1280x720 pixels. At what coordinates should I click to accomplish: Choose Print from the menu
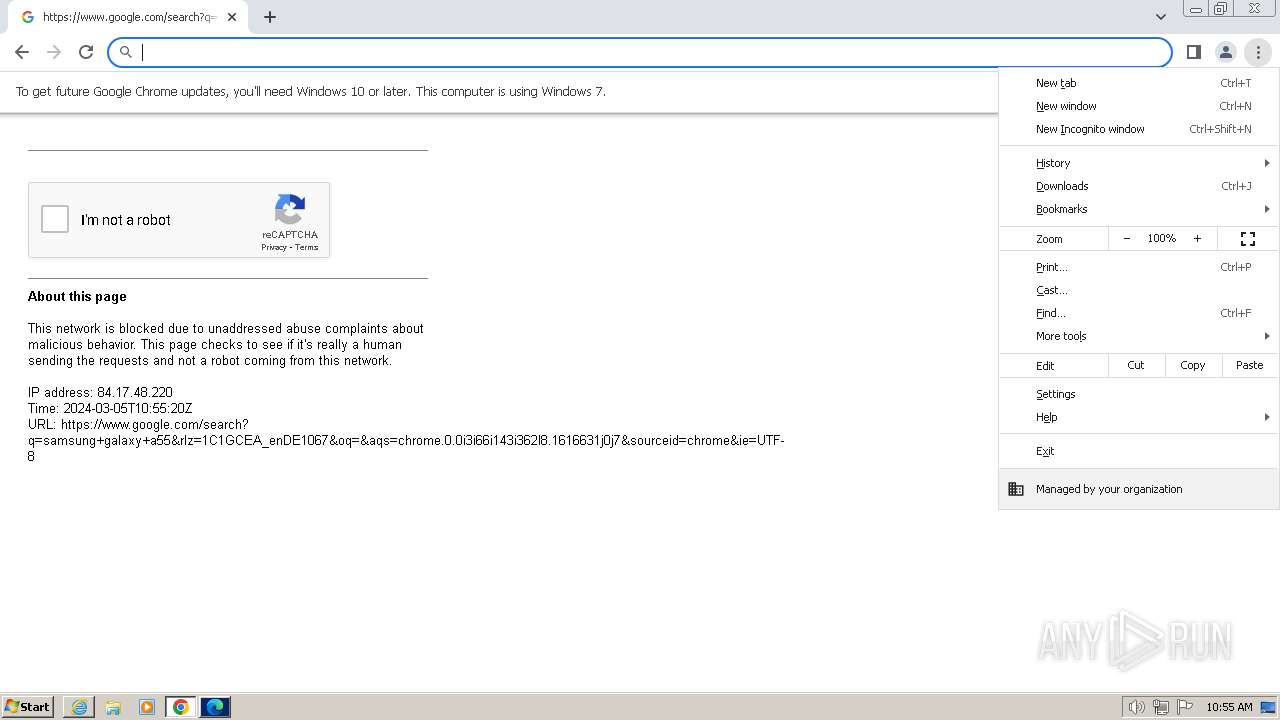click(x=1139, y=267)
